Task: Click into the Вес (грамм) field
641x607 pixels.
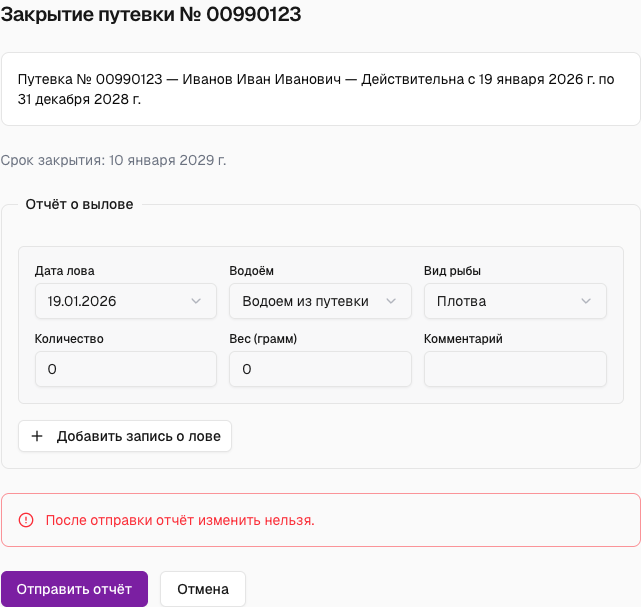Action: [320, 369]
